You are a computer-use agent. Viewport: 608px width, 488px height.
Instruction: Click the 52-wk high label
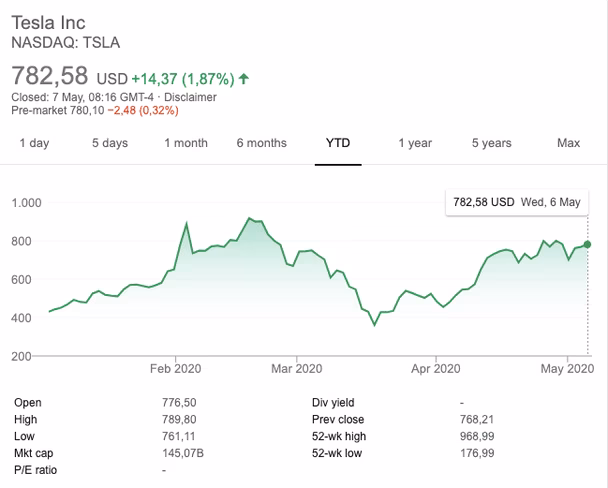click(339, 436)
